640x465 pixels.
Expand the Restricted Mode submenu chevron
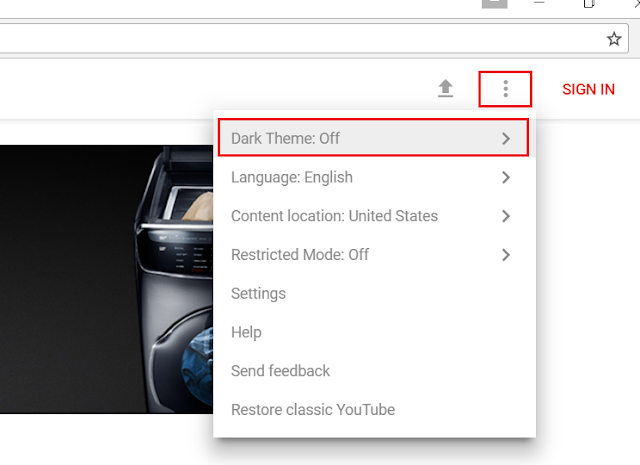coord(506,255)
